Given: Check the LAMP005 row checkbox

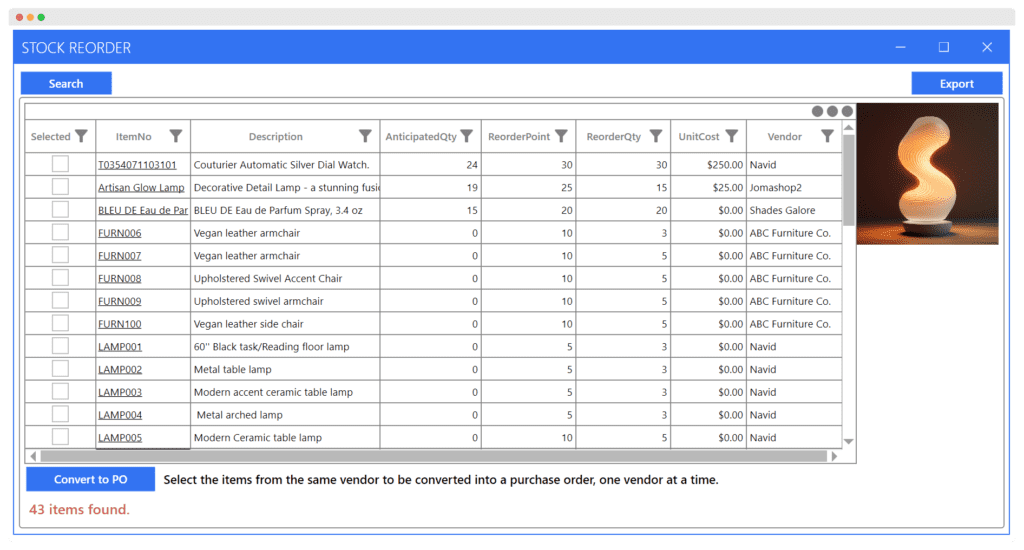Looking at the screenshot, I should coord(60,437).
